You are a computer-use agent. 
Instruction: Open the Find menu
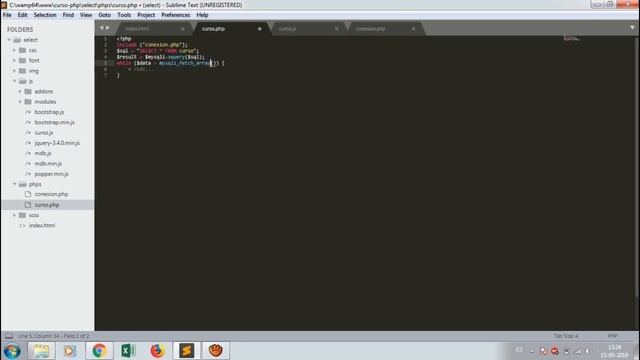point(68,15)
